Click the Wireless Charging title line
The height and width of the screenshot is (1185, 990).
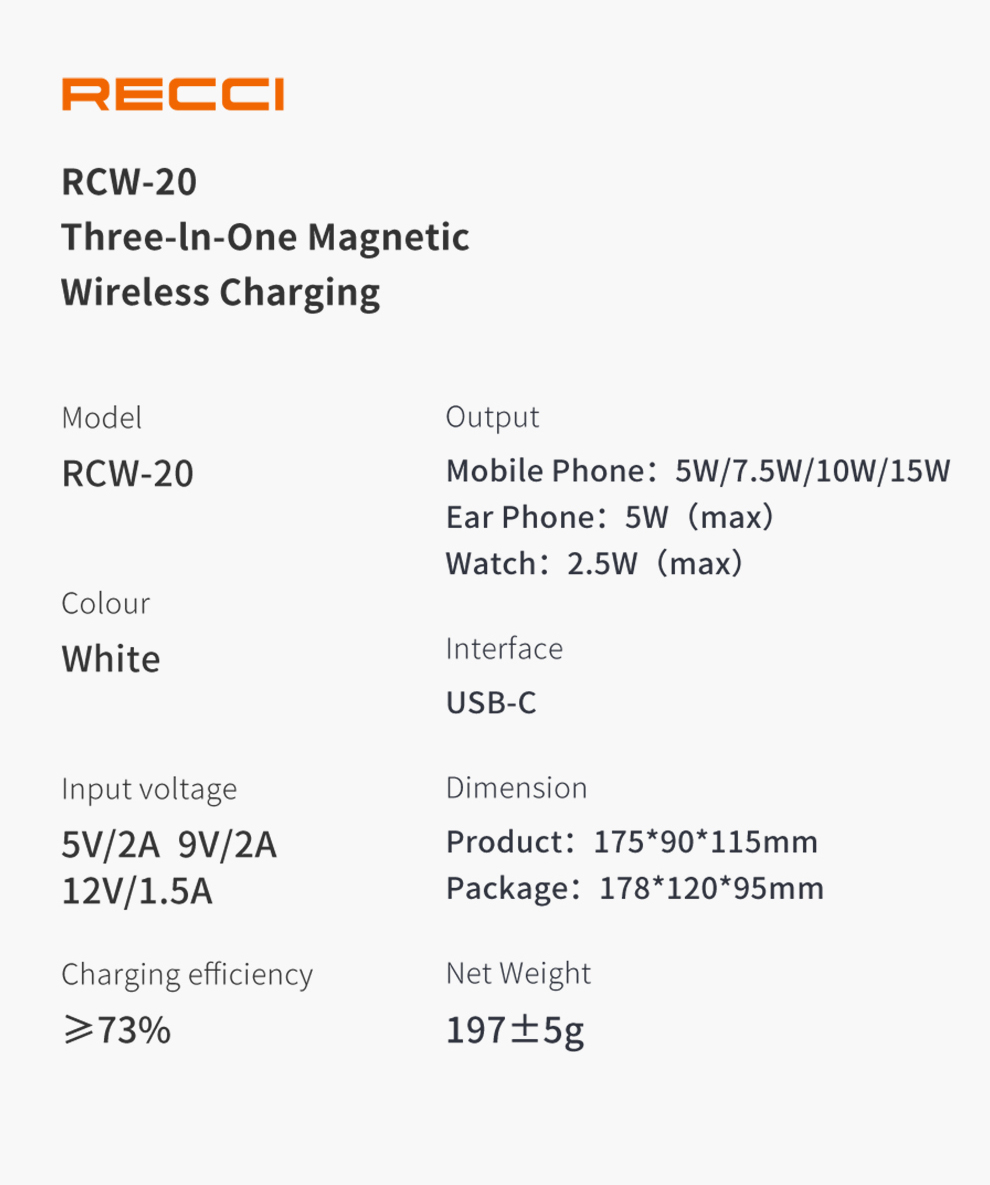pos(220,293)
